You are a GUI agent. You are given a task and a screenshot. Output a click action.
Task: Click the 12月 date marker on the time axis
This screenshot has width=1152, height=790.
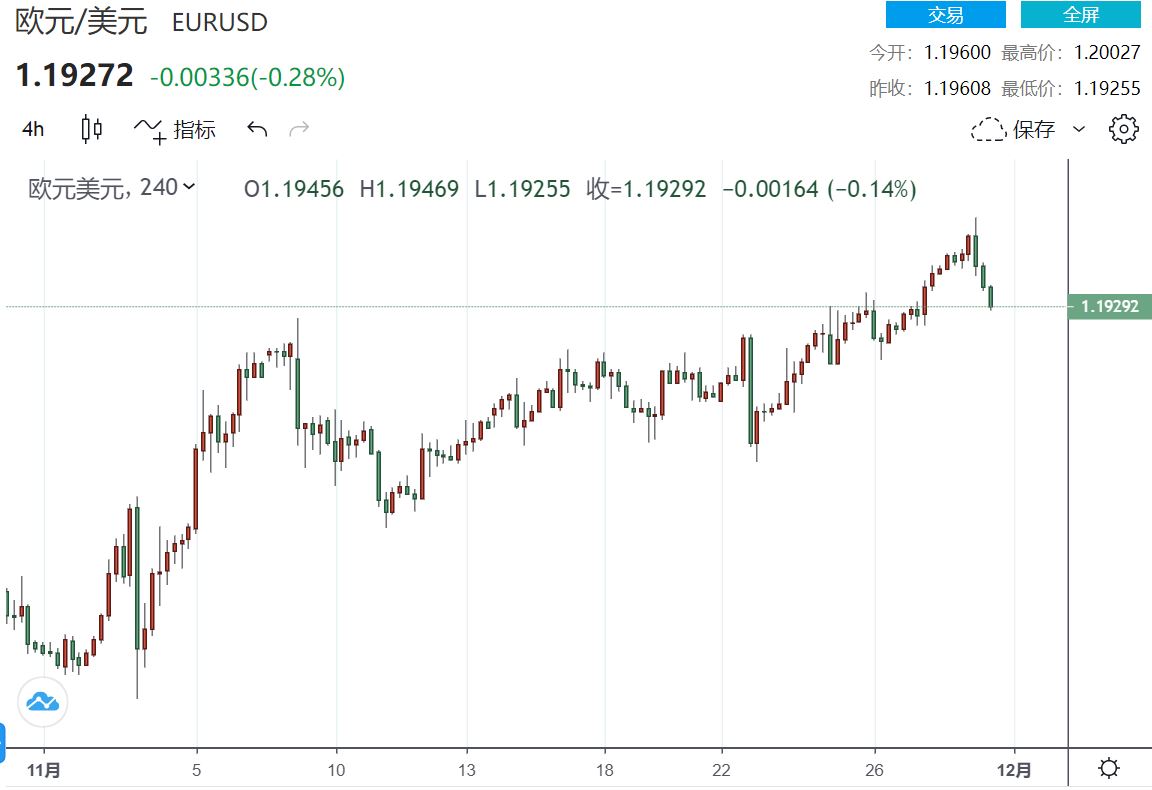[1014, 770]
